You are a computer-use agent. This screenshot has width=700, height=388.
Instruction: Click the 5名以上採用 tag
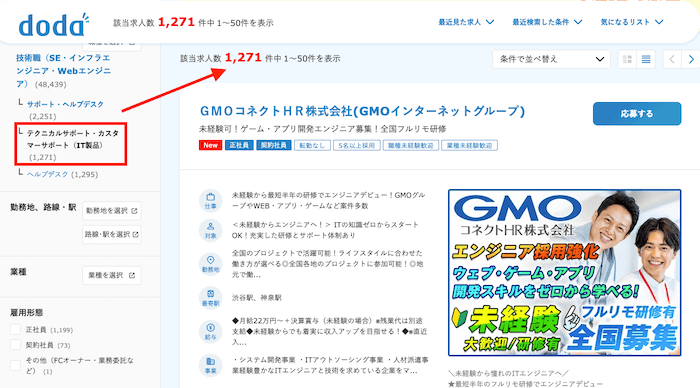356,145
